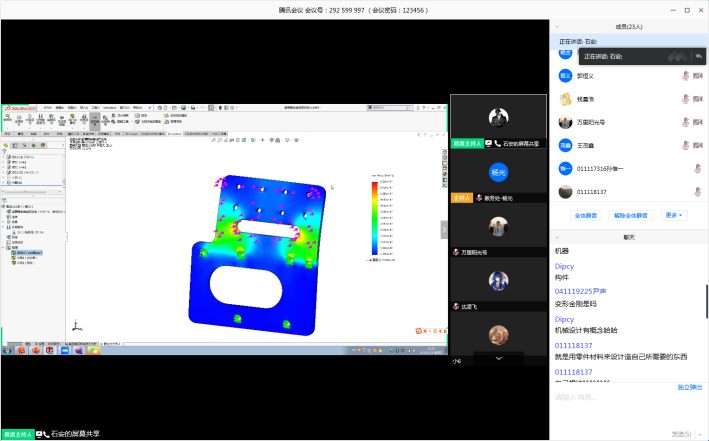Click the camera-off icon beside 钱鑫官
This screenshot has height=441, width=709.
[x=697, y=99]
